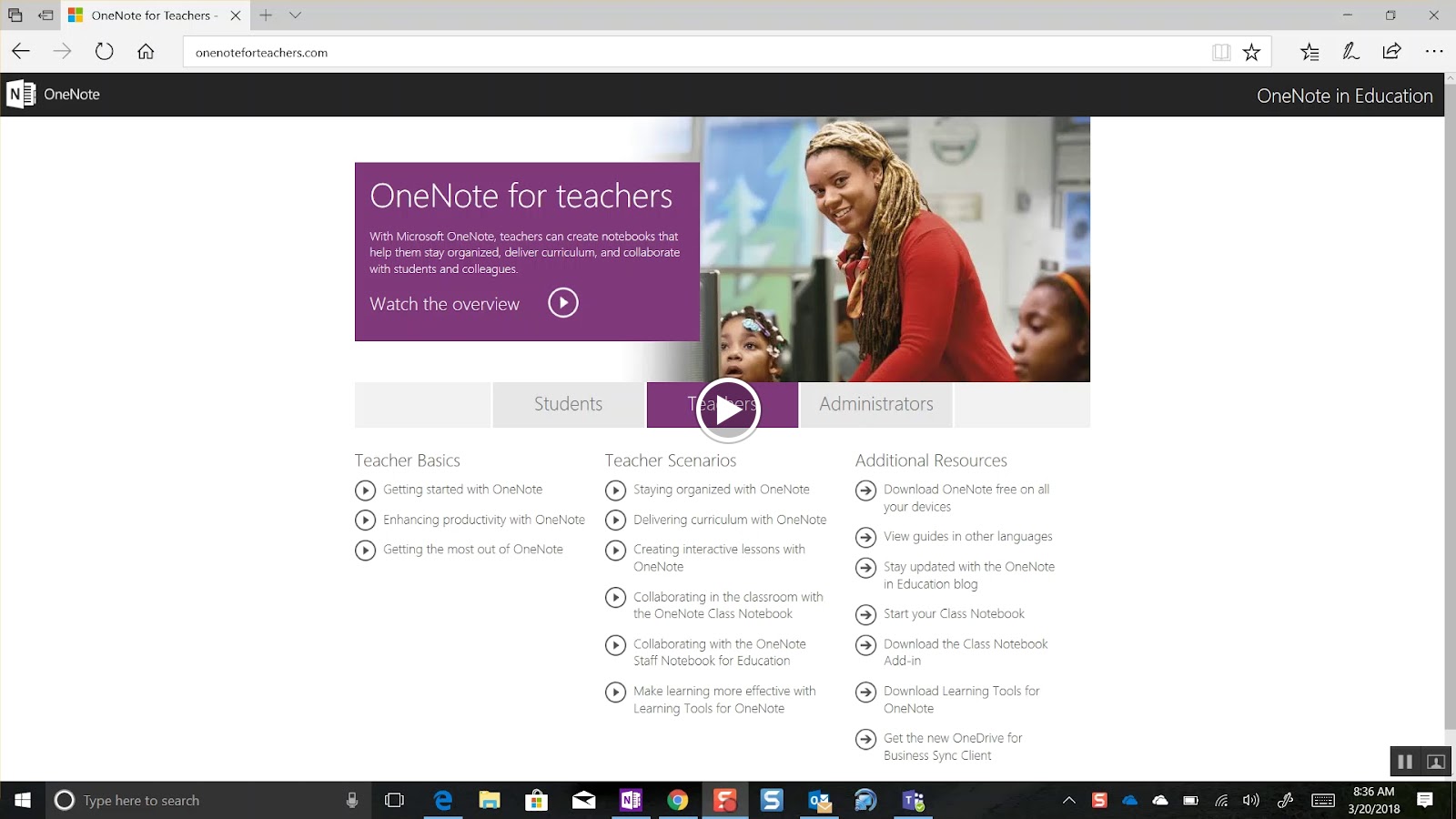1456x819 pixels.
Task: Click the Share icon in Edge toolbar
Action: pos(1392,52)
